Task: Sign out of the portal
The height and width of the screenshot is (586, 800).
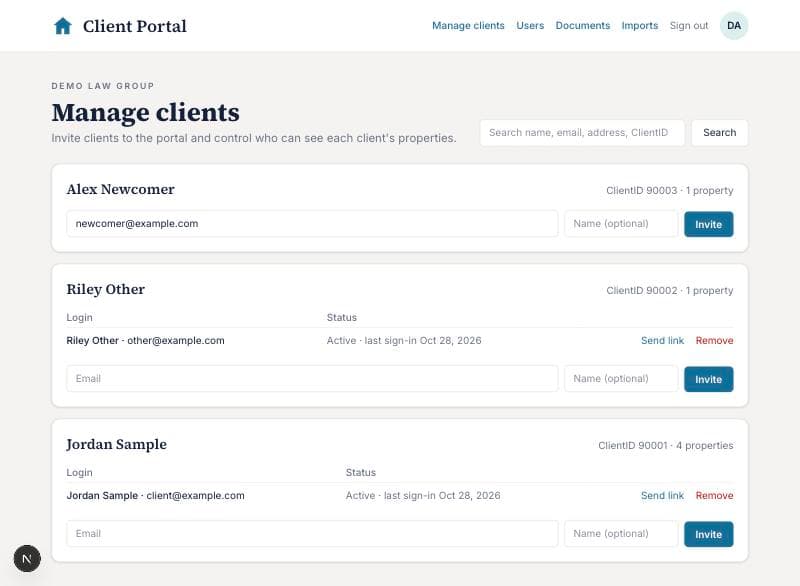Action: [x=689, y=26]
